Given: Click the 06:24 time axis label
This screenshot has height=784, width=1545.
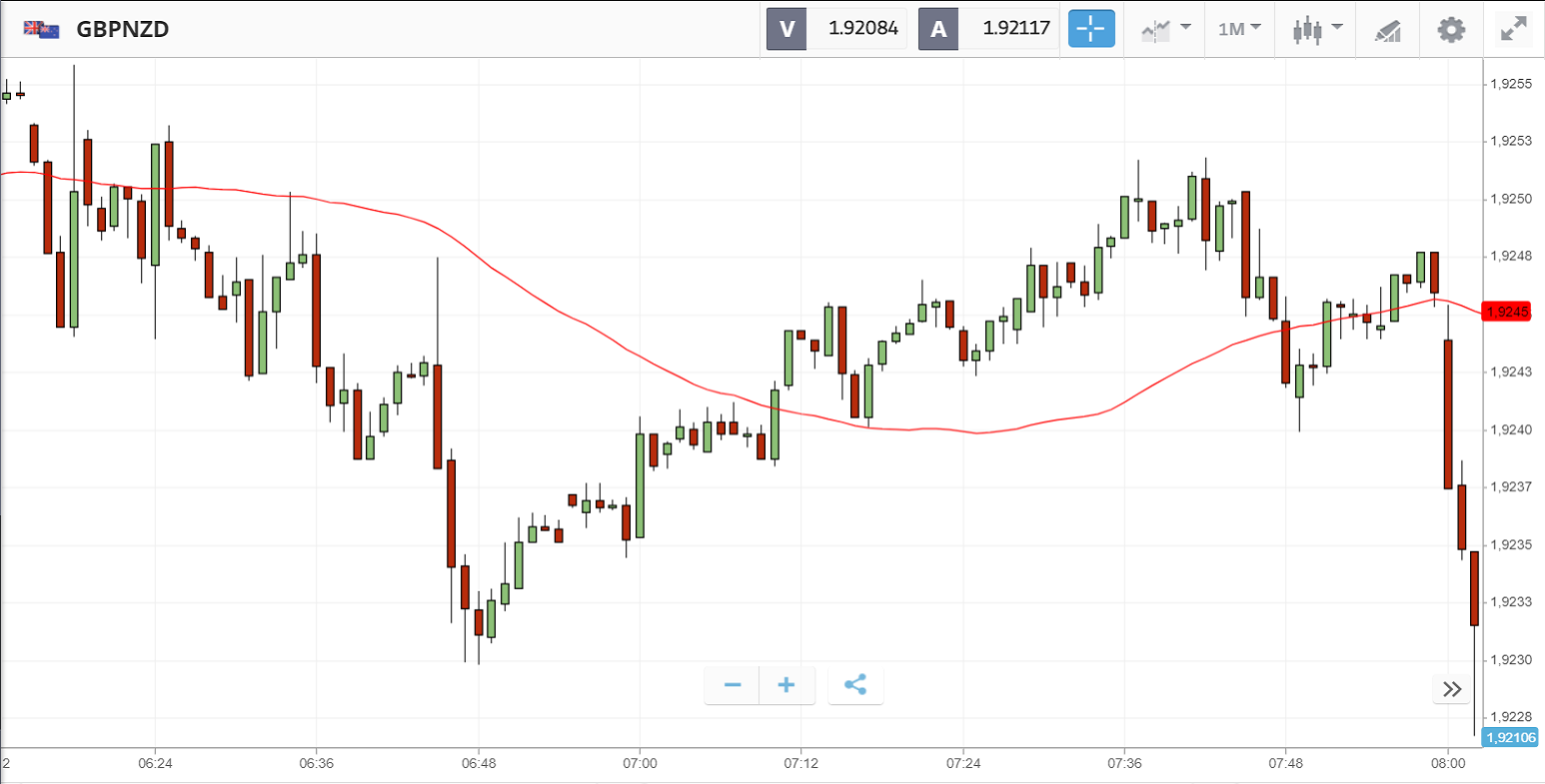Looking at the screenshot, I should (x=155, y=764).
